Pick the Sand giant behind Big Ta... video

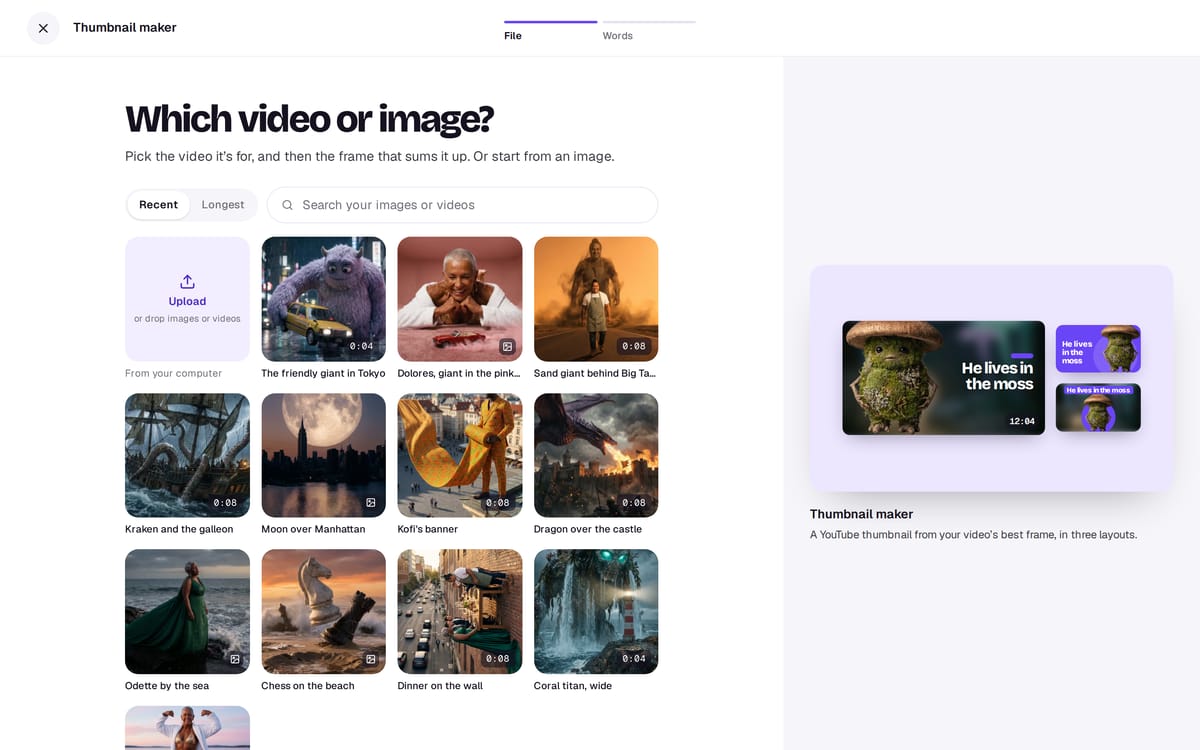(x=596, y=299)
